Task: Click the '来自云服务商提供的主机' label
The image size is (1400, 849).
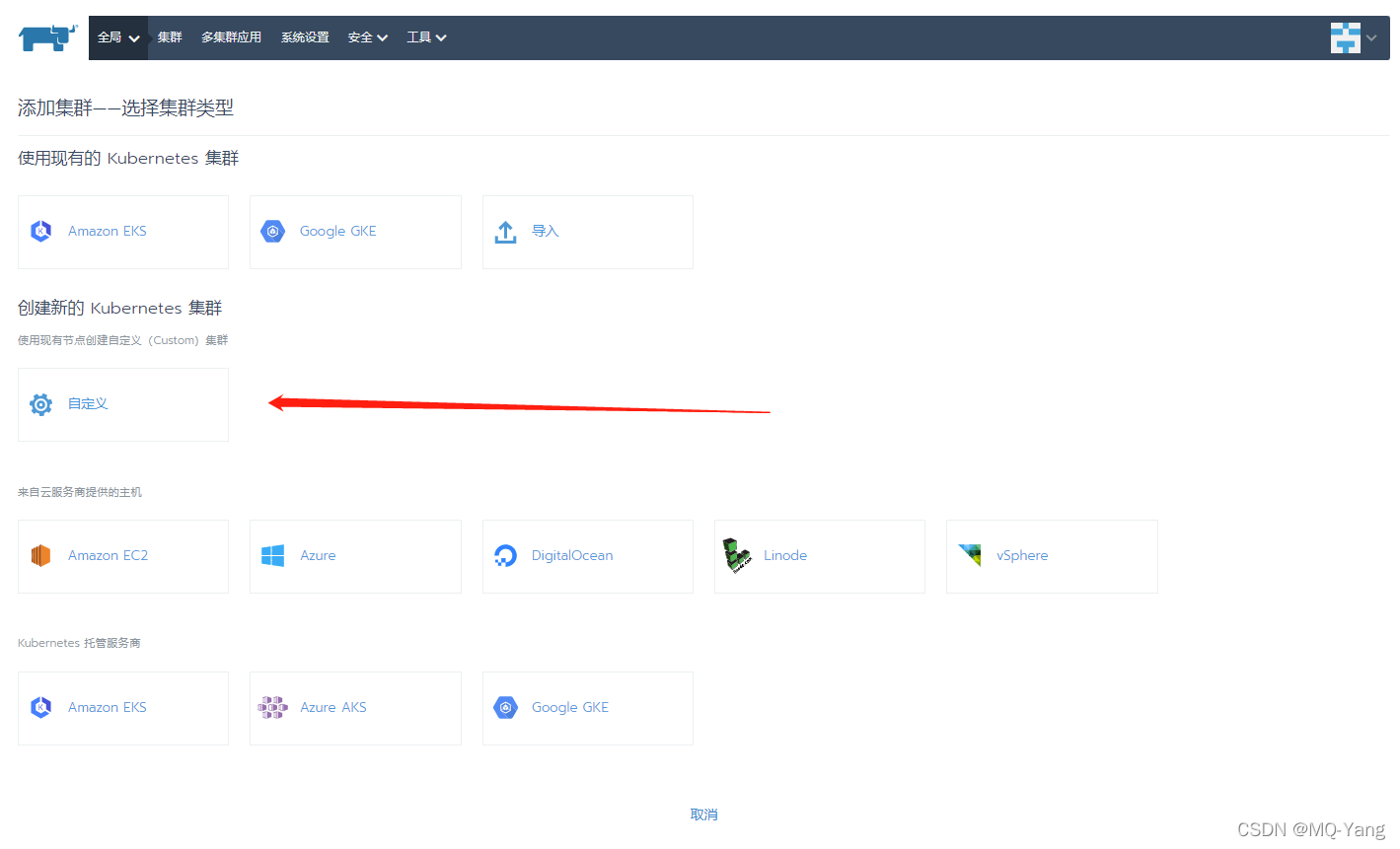Action: (80, 492)
